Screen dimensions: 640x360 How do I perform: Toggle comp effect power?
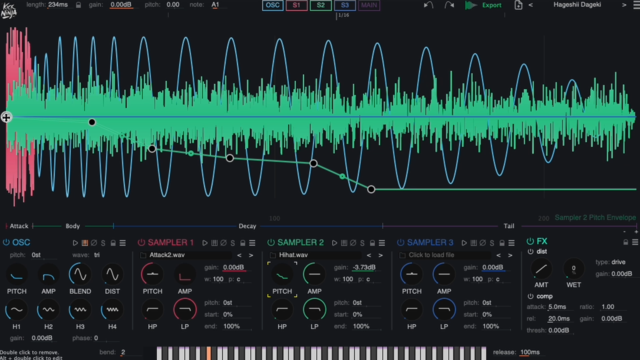531,296
